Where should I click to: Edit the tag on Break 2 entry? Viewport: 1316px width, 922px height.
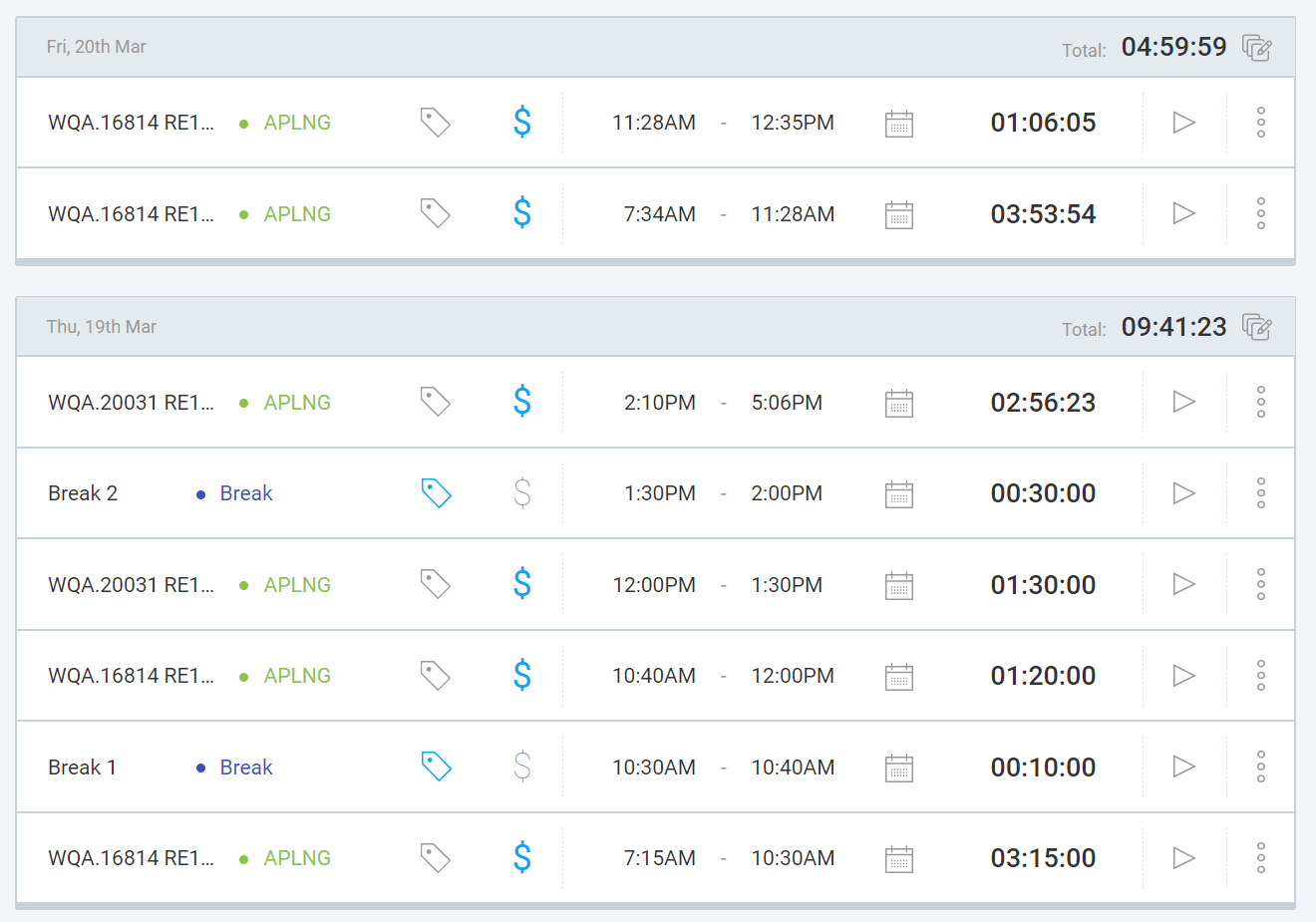pos(436,493)
